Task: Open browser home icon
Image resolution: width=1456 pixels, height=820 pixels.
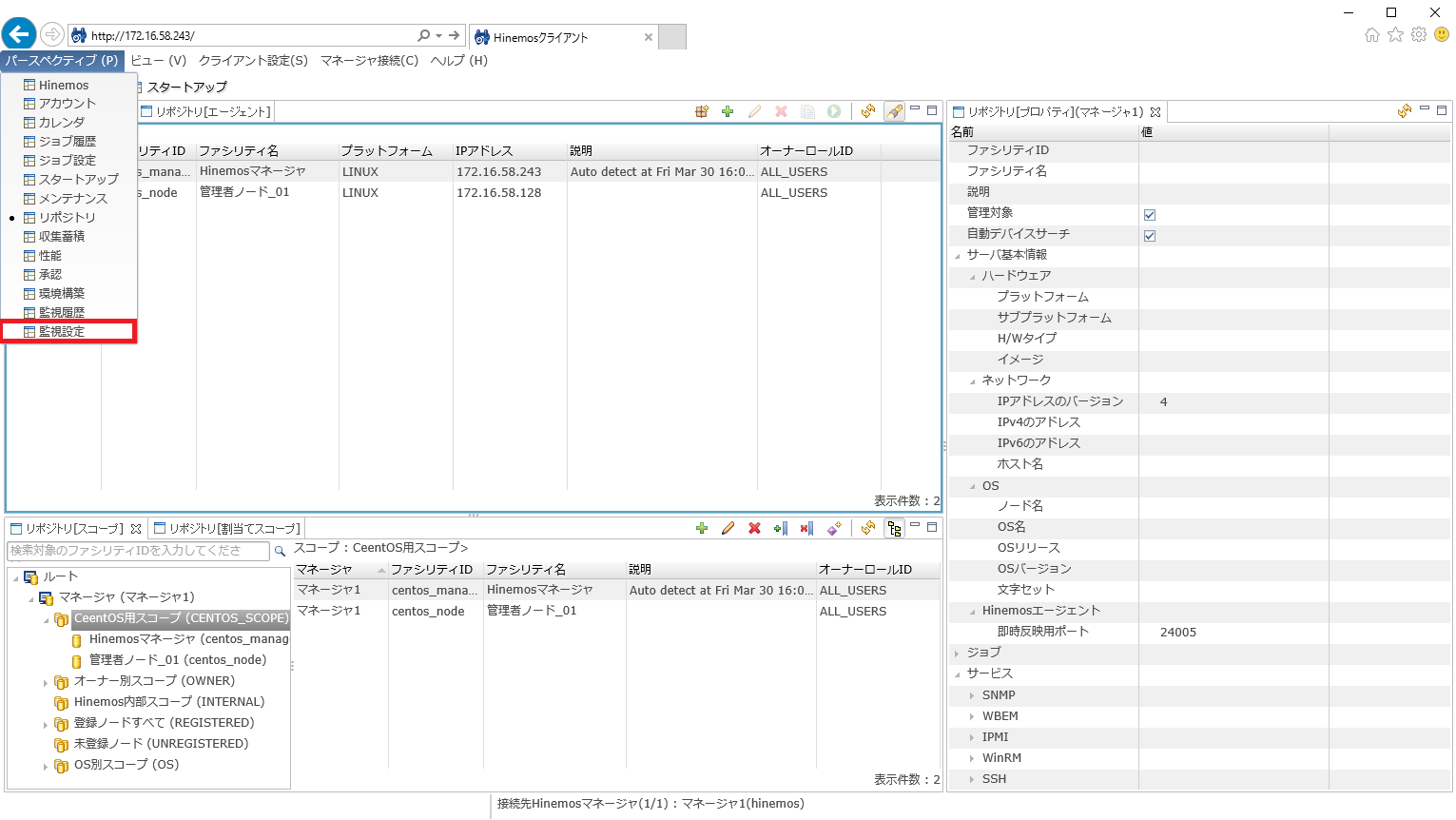Action: pyautogui.click(x=1371, y=35)
